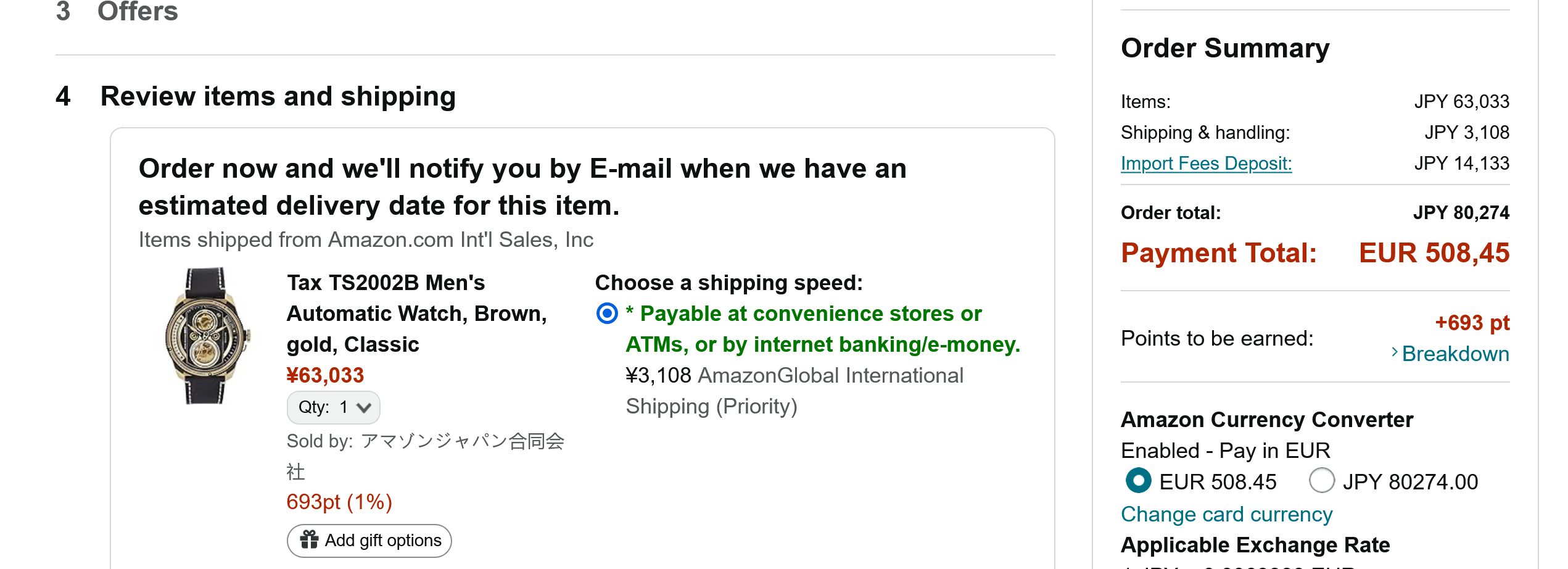Click the gift box icon
This screenshot has width=1568, height=569.
point(309,540)
